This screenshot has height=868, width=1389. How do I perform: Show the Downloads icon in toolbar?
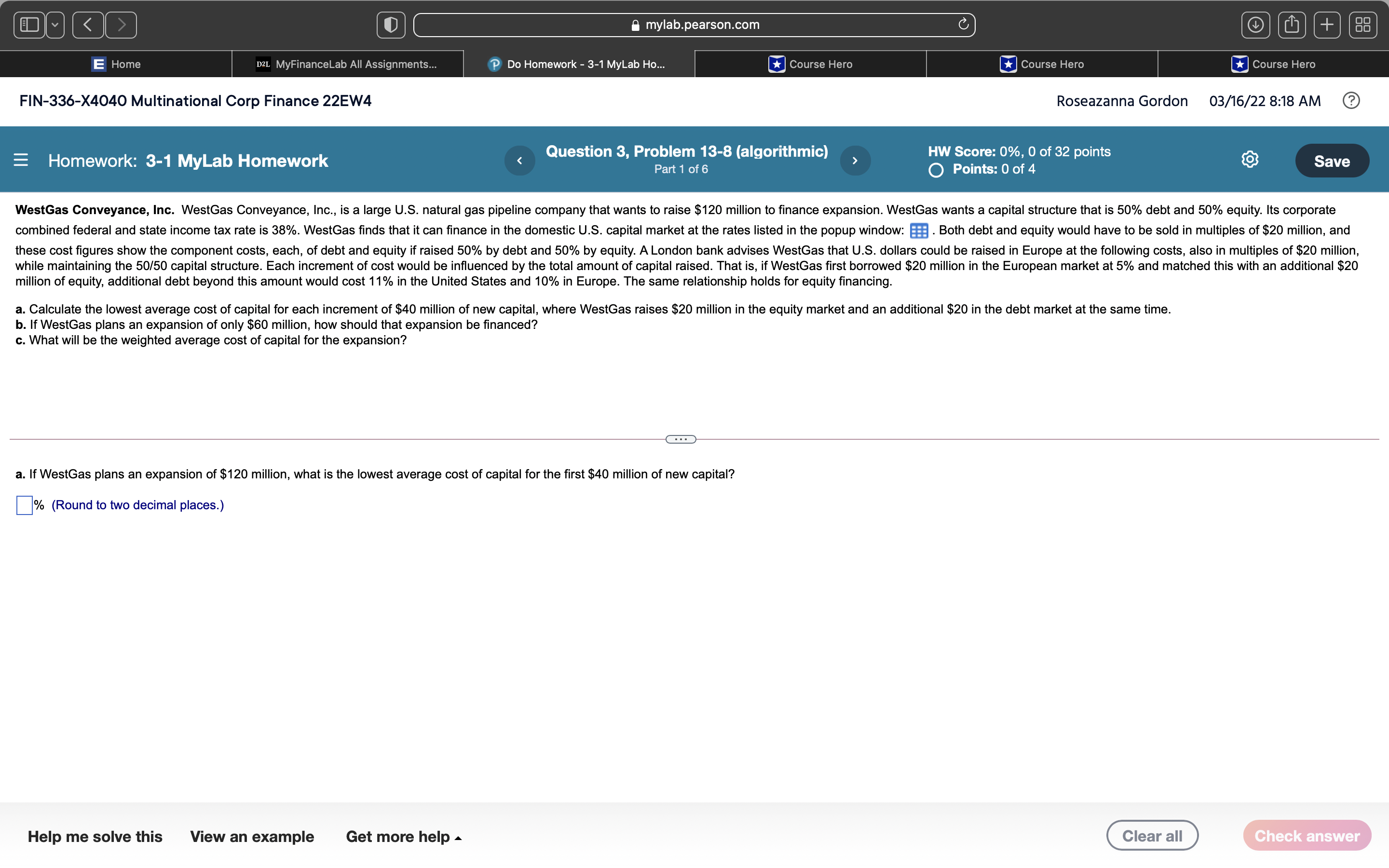[x=1256, y=24]
